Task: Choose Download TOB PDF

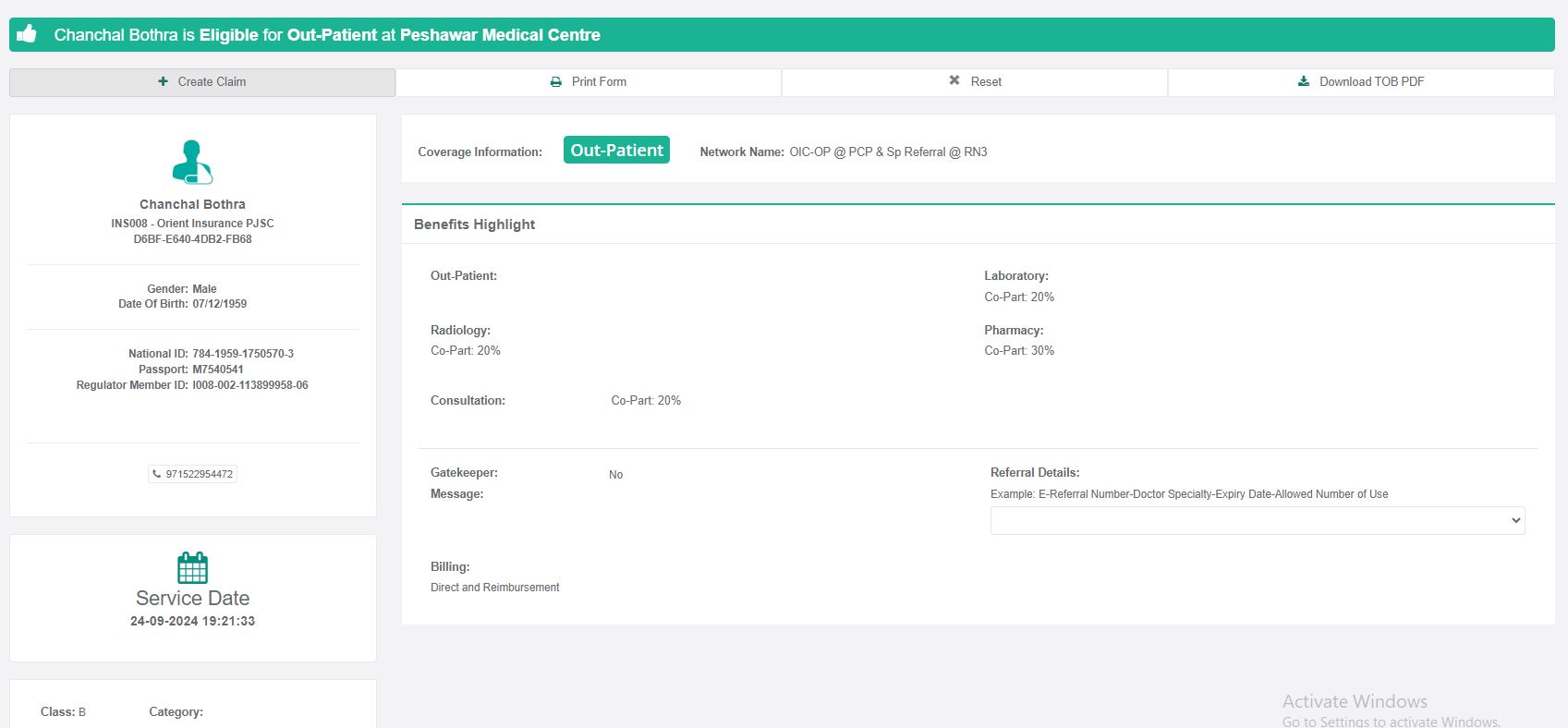Action: (1361, 82)
